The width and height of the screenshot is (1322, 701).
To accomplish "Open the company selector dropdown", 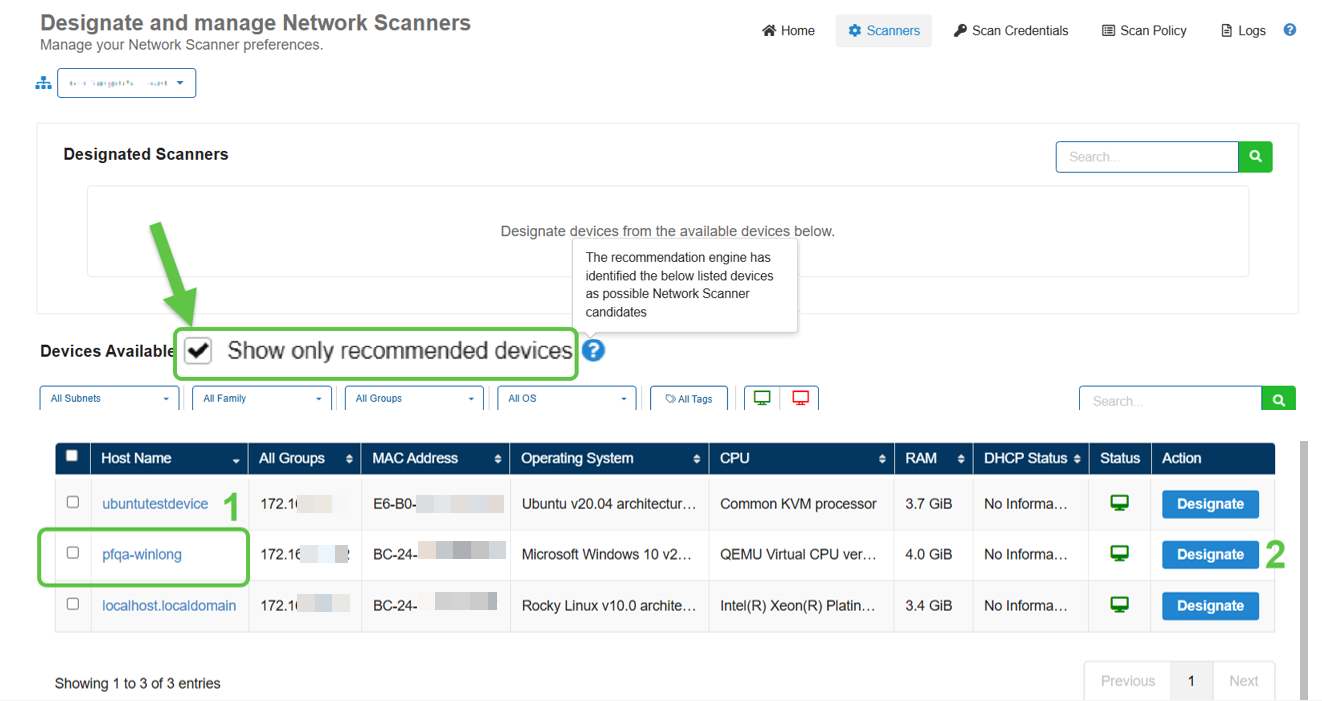I will pyautogui.click(x=126, y=83).
